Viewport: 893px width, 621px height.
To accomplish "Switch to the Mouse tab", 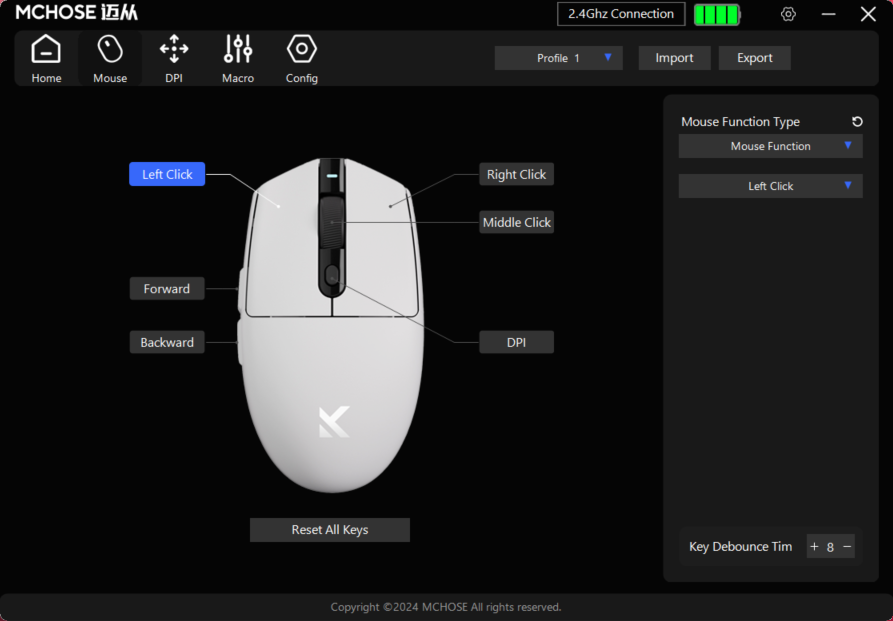I will pos(110,59).
